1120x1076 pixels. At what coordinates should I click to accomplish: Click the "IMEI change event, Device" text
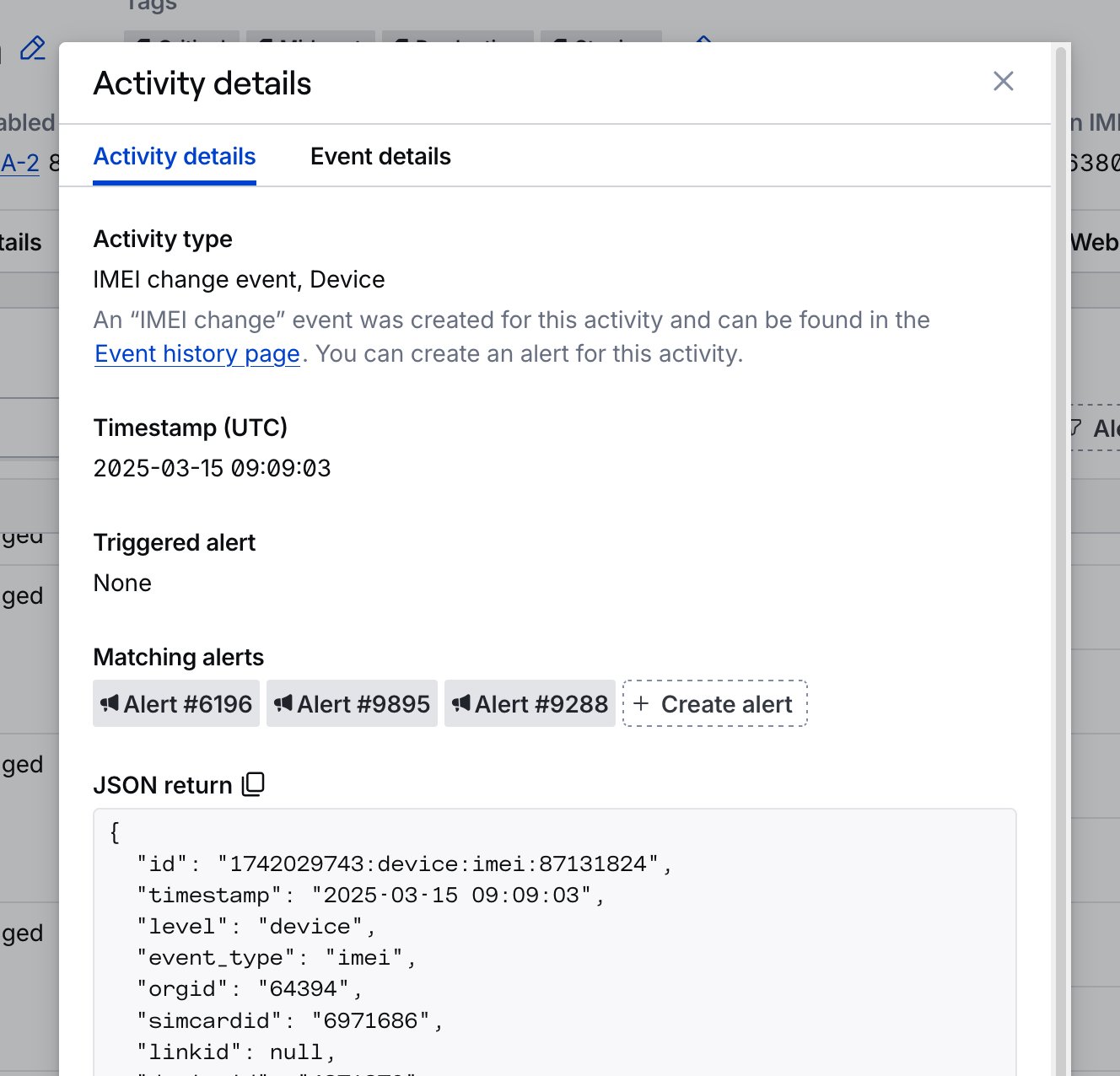pos(239,279)
